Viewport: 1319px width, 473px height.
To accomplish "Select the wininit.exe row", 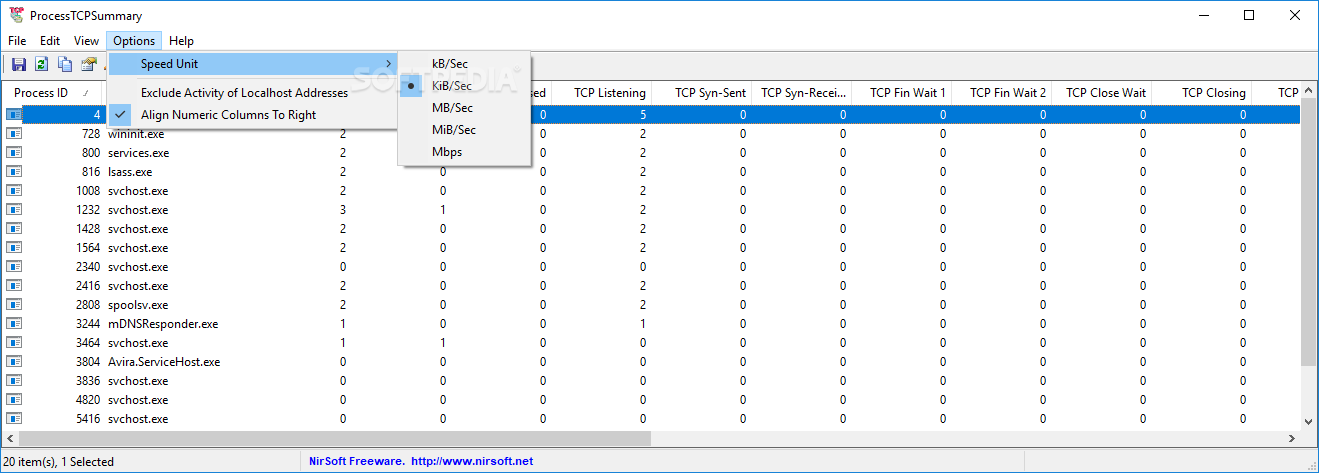I will (x=652, y=134).
